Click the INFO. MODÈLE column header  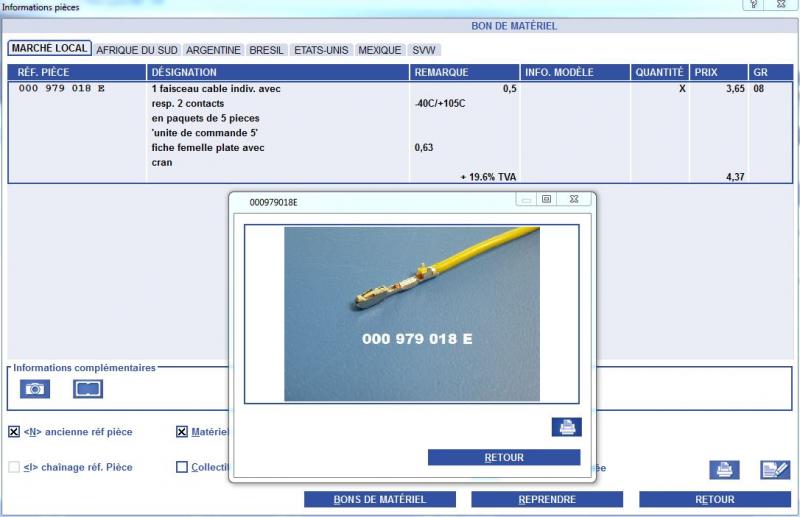pyautogui.click(x=576, y=72)
